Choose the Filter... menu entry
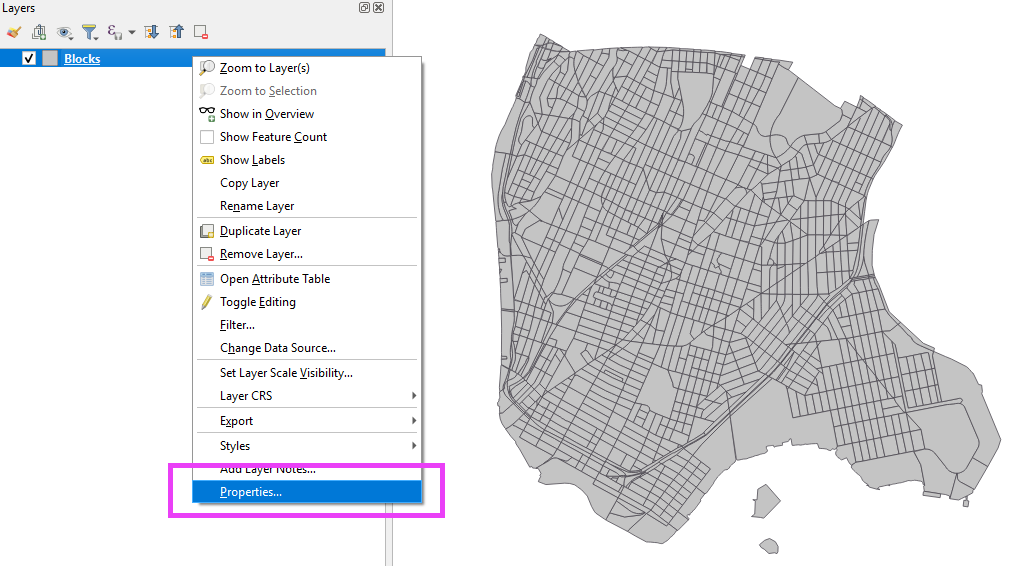The width and height of the screenshot is (1026, 566). pyautogui.click(x=306, y=325)
